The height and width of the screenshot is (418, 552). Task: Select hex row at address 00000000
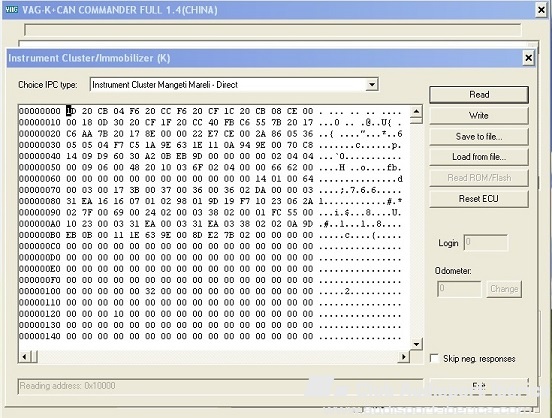210,111
